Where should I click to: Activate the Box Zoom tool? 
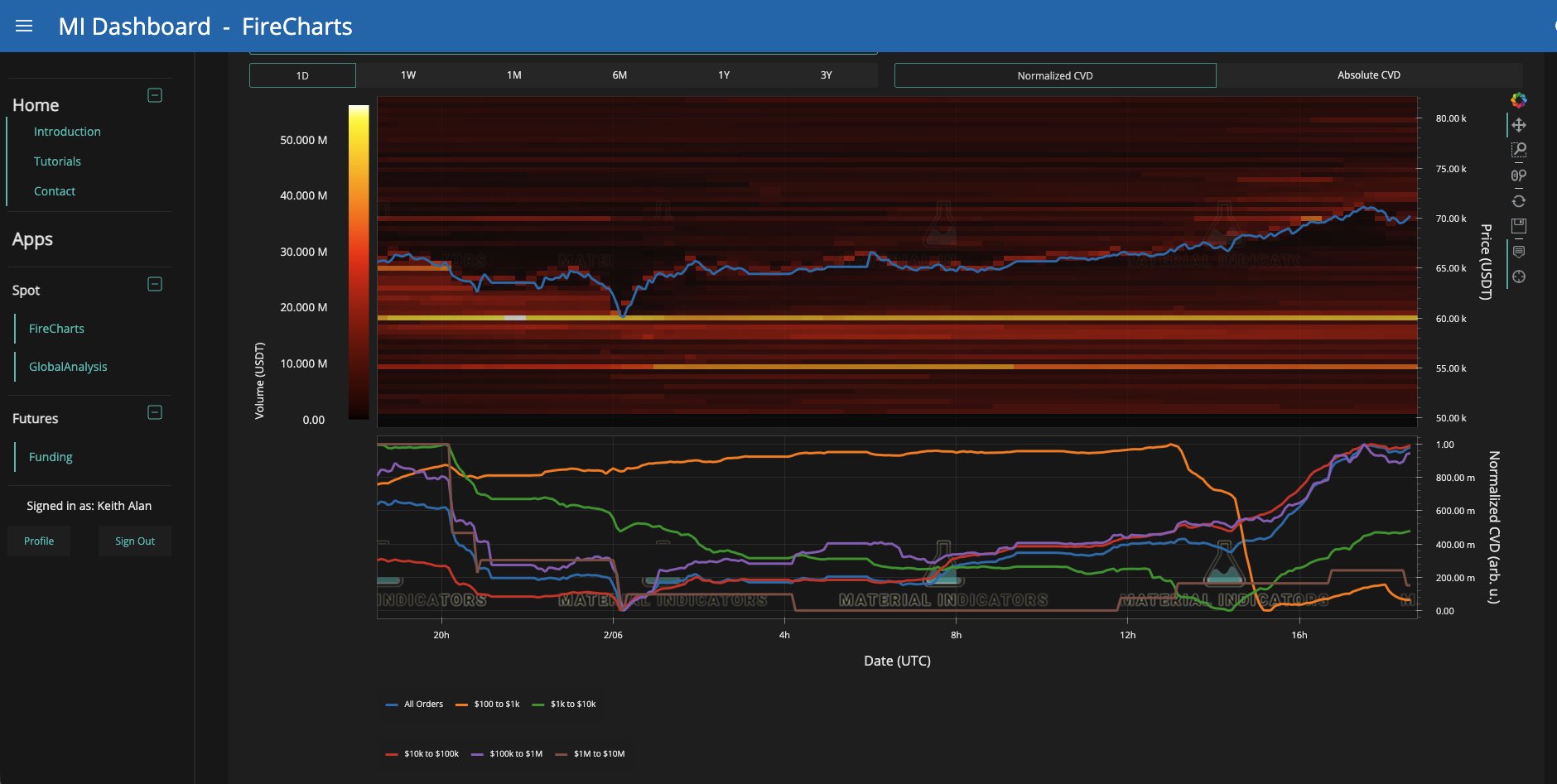click(x=1518, y=150)
